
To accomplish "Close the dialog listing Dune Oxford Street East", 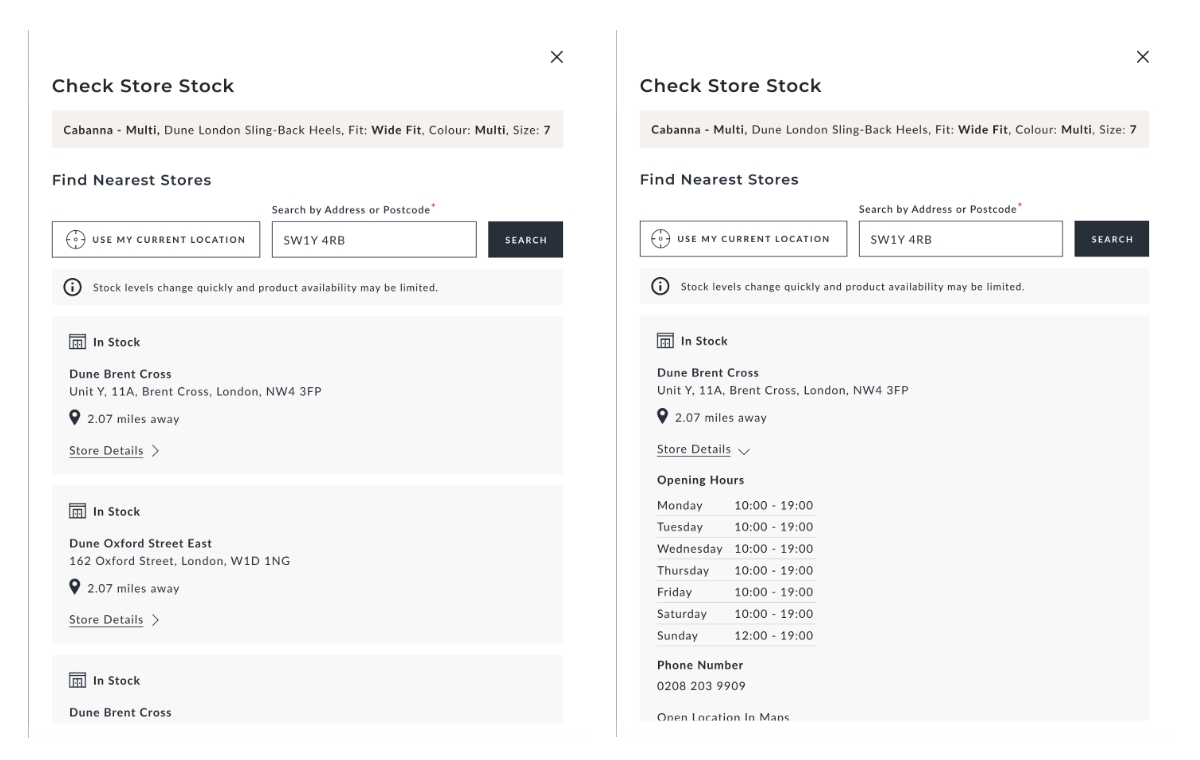I will (x=557, y=57).
